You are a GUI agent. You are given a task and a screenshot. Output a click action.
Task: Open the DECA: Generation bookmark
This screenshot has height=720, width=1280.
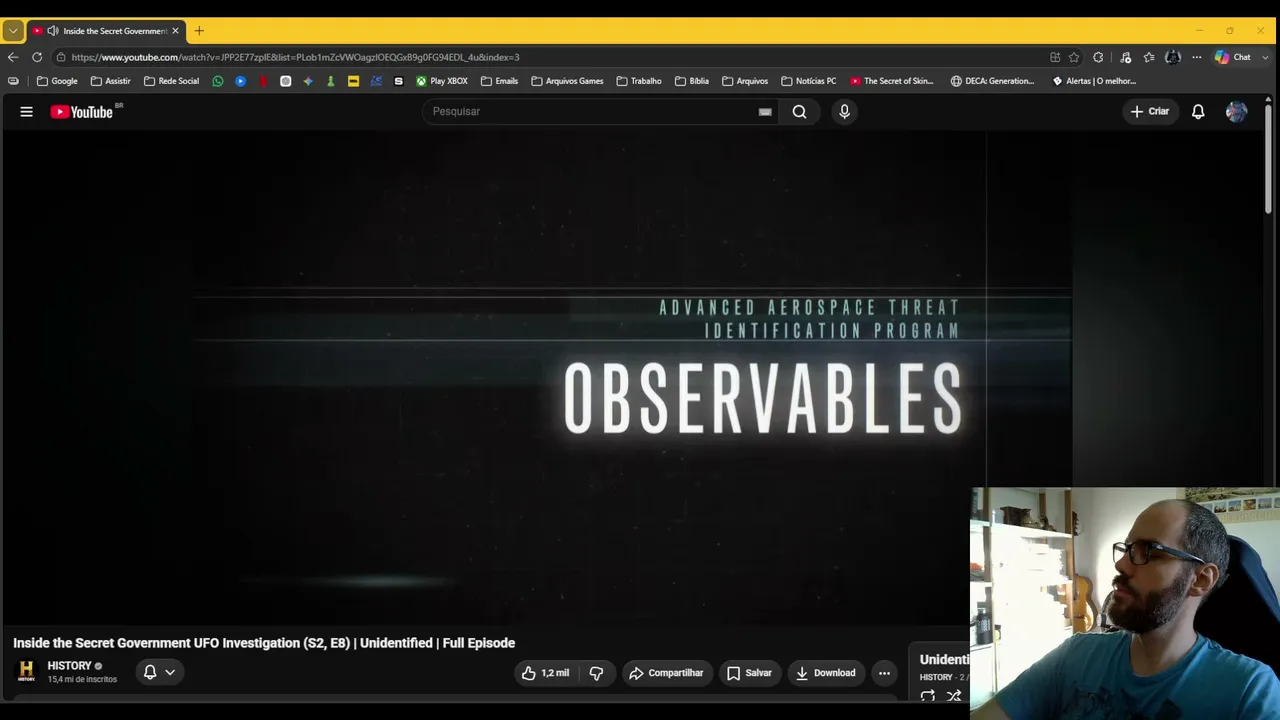pyautogui.click(x=993, y=81)
